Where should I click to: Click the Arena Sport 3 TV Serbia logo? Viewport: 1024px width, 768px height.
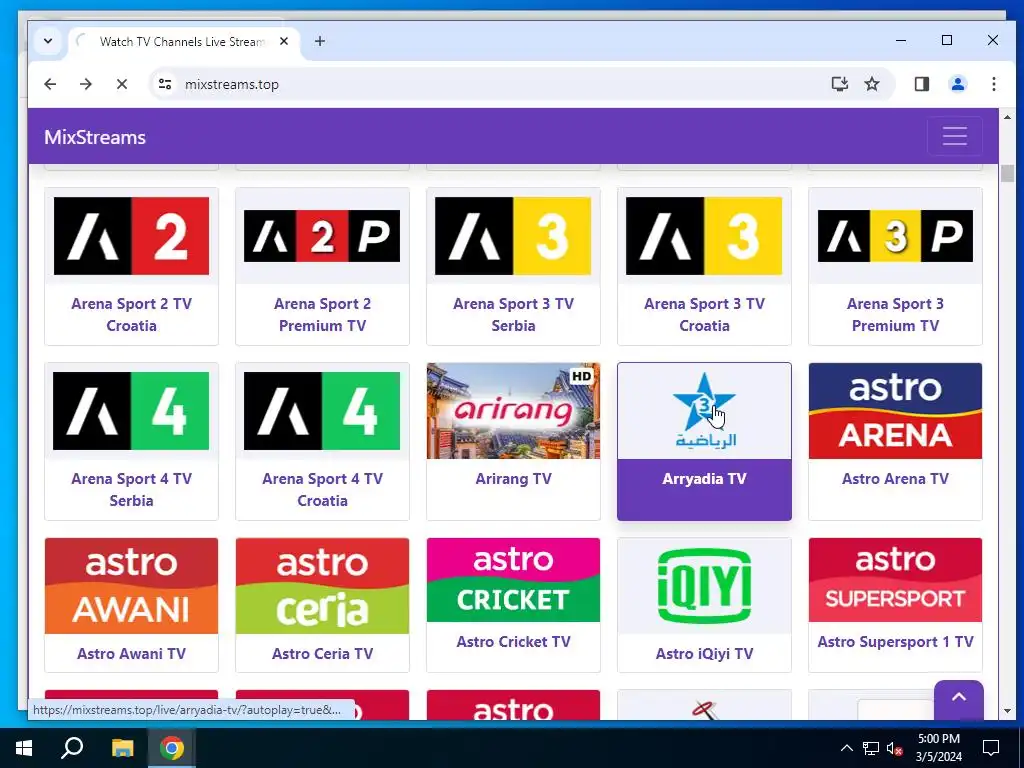pos(513,236)
